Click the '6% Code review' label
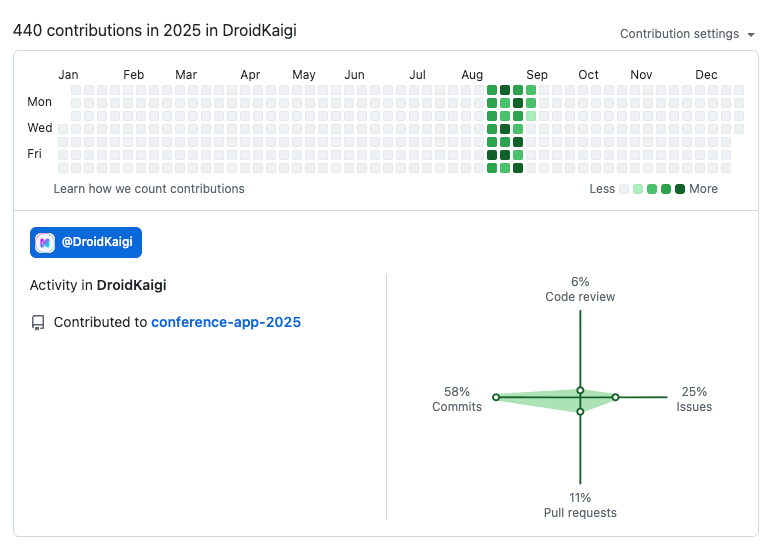Screen dimensions: 780x556 (x=580, y=289)
